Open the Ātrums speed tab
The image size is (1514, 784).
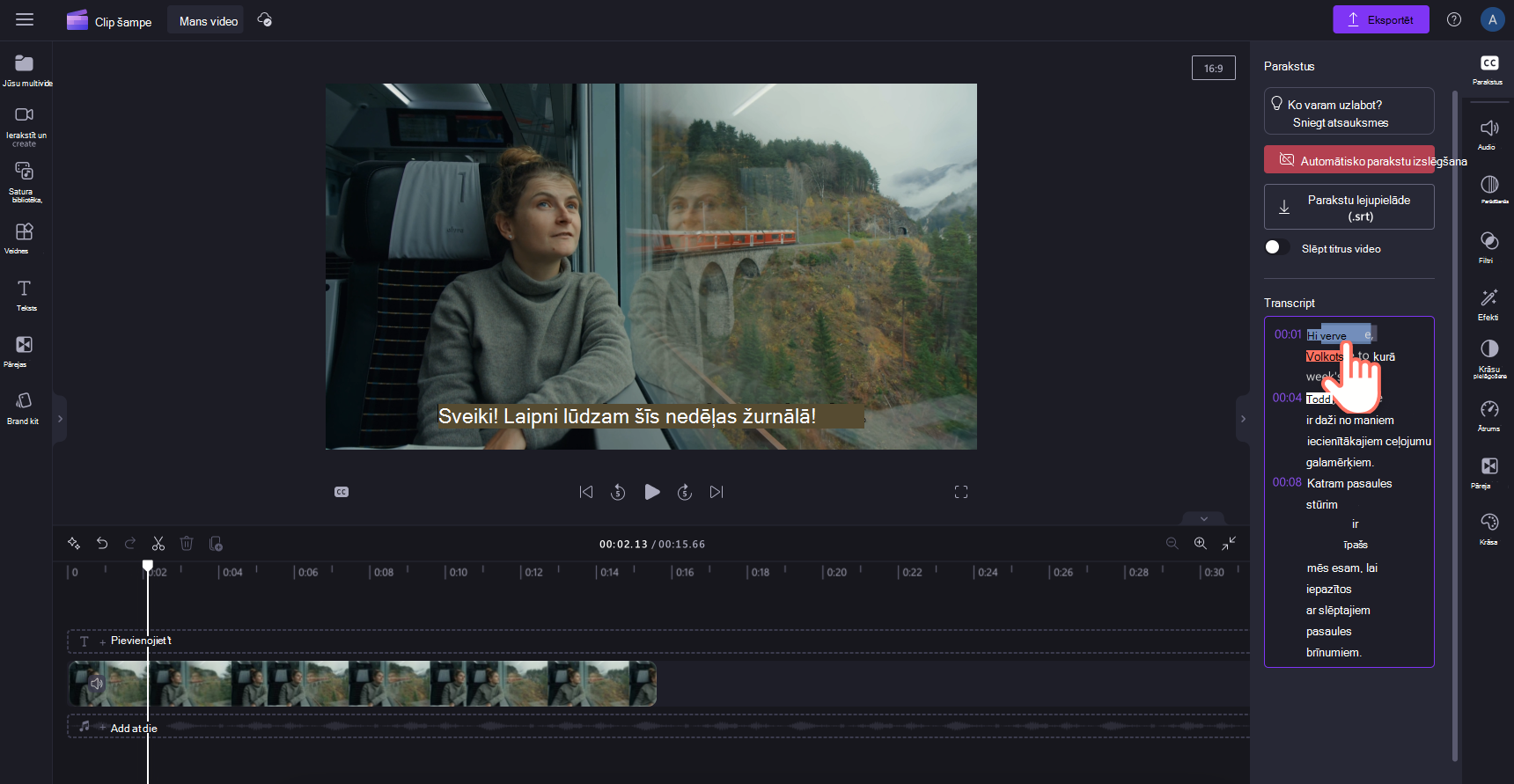pos(1488,416)
